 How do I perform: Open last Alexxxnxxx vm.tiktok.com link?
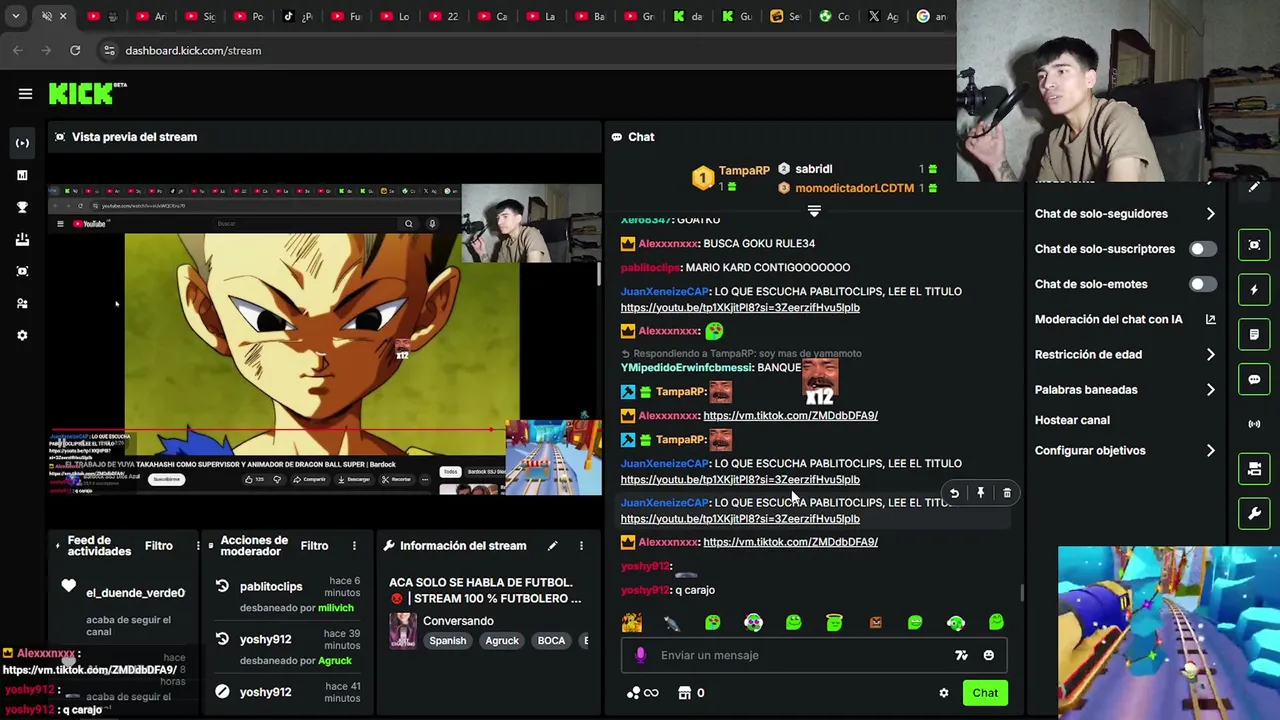coord(790,542)
